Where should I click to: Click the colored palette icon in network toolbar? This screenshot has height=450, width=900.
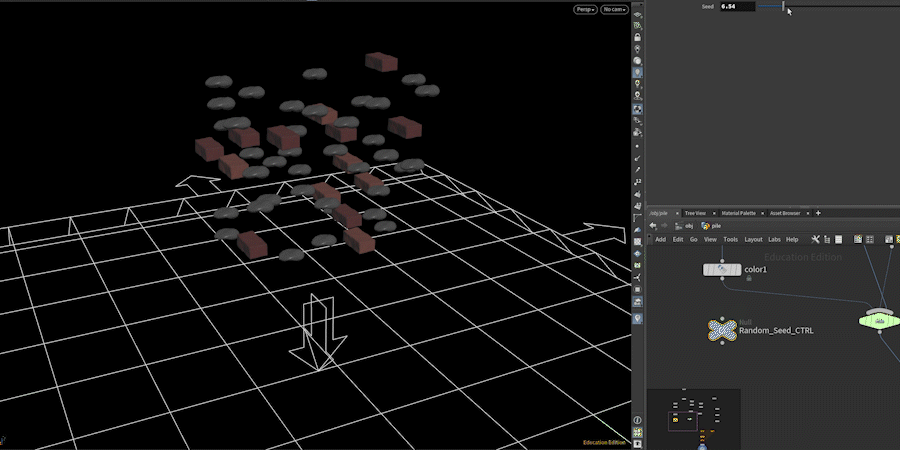(x=858, y=239)
